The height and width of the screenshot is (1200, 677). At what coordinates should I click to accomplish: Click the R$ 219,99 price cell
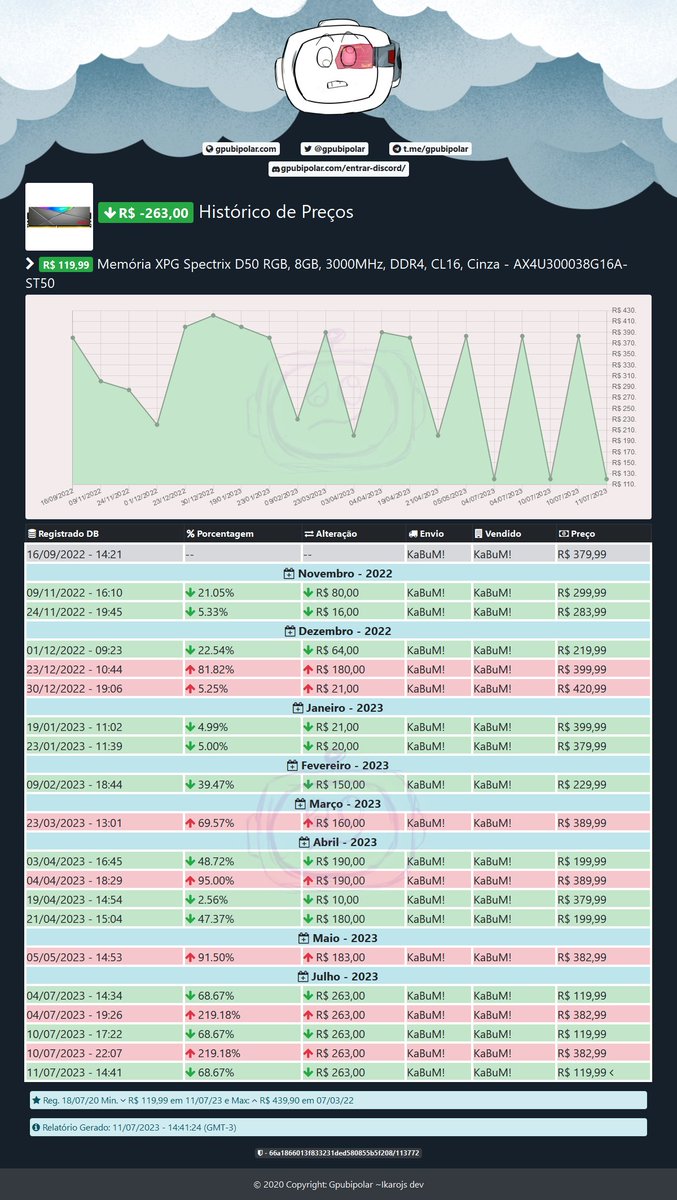(x=603, y=650)
